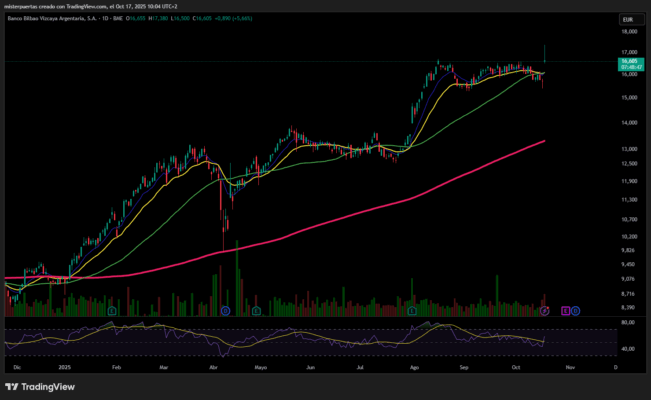This screenshot has width=651, height=400.
Task: Click the Nov label on time axis
Action: click(569, 368)
